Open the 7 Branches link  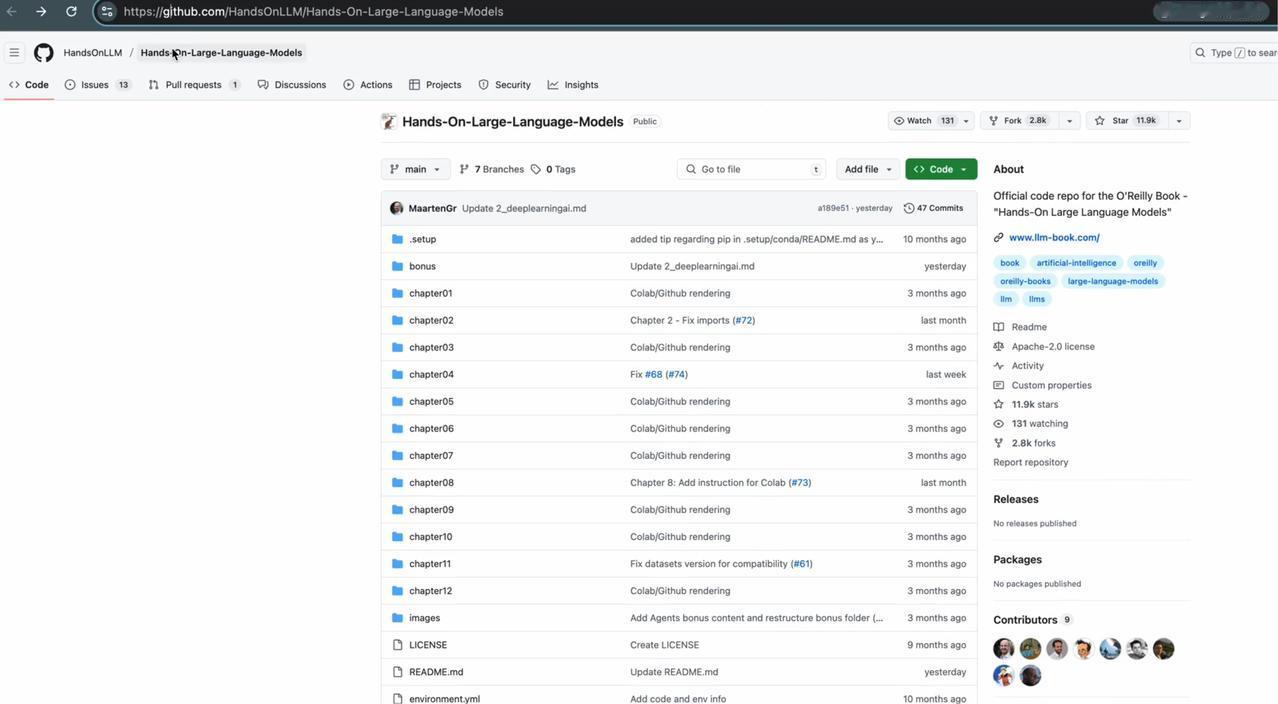(491, 169)
